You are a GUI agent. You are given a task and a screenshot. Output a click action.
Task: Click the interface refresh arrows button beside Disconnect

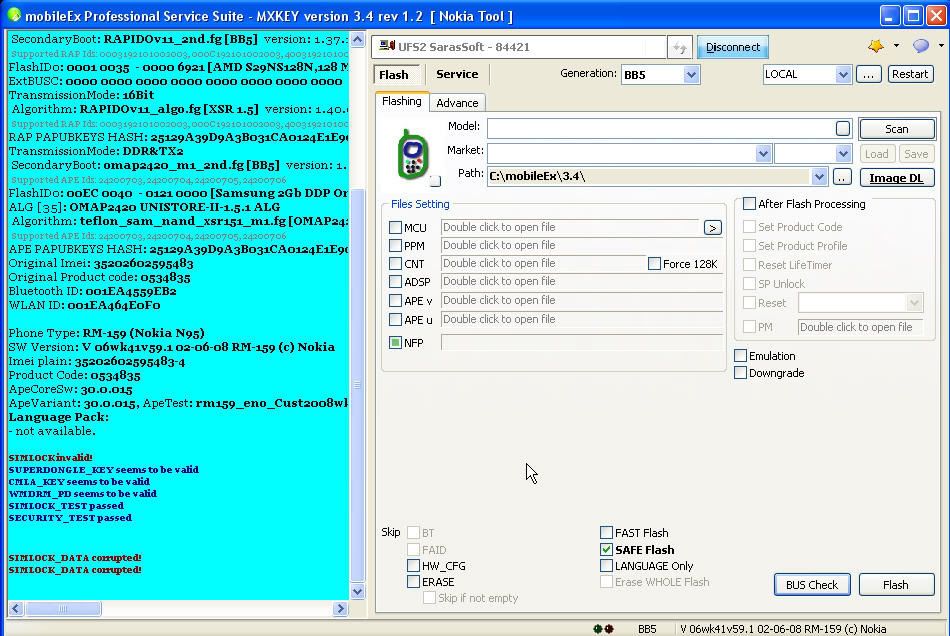coord(679,47)
